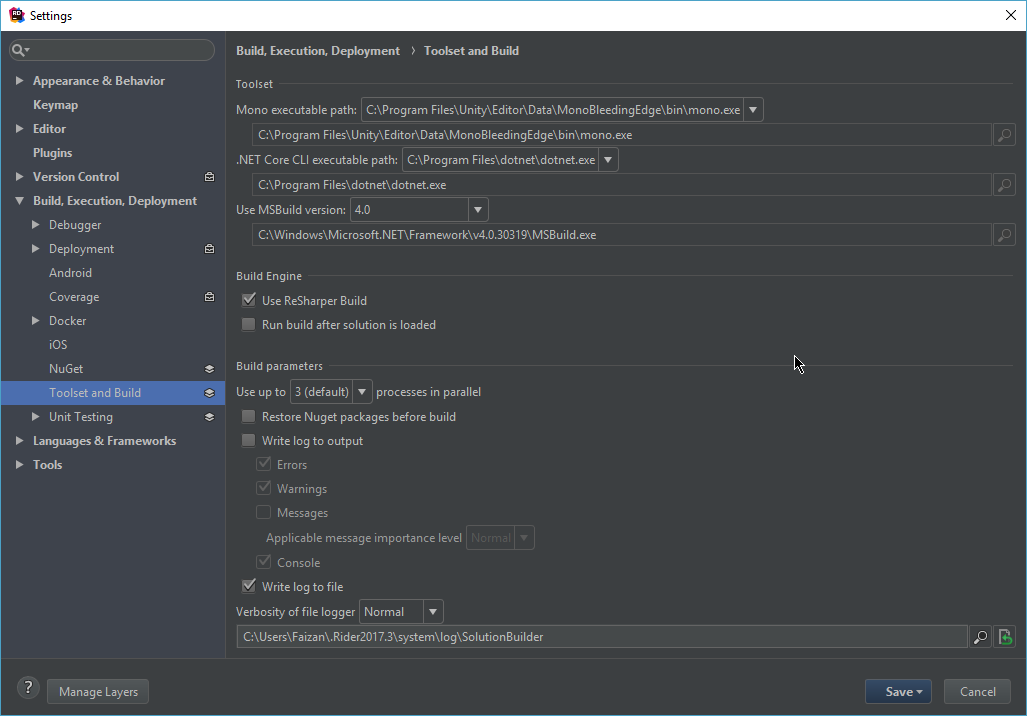1027x716 pixels.
Task: Open the Keymap settings page
Action: point(55,104)
